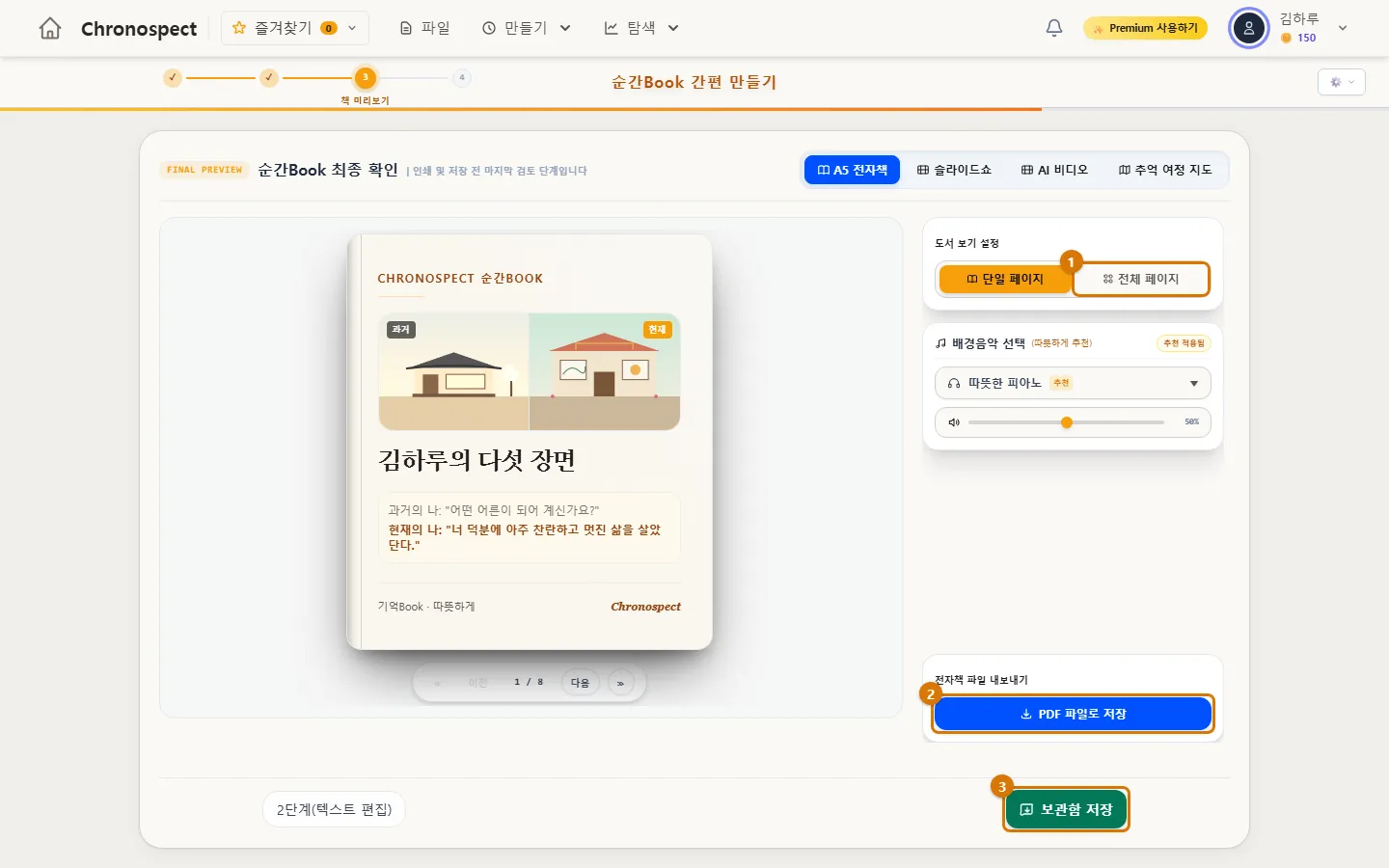The width and height of the screenshot is (1389, 868).
Task: Open the 김하루 profile avatar
Action: (x=1249, y=29)
